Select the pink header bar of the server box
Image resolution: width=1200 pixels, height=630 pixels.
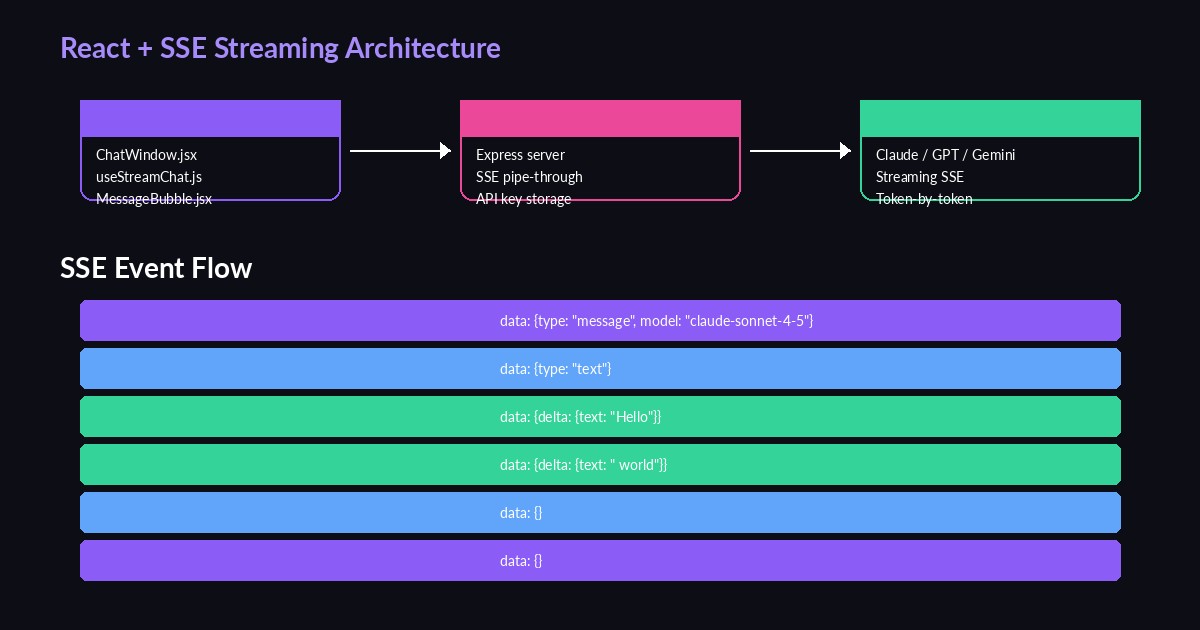click(x=600, y=117)
